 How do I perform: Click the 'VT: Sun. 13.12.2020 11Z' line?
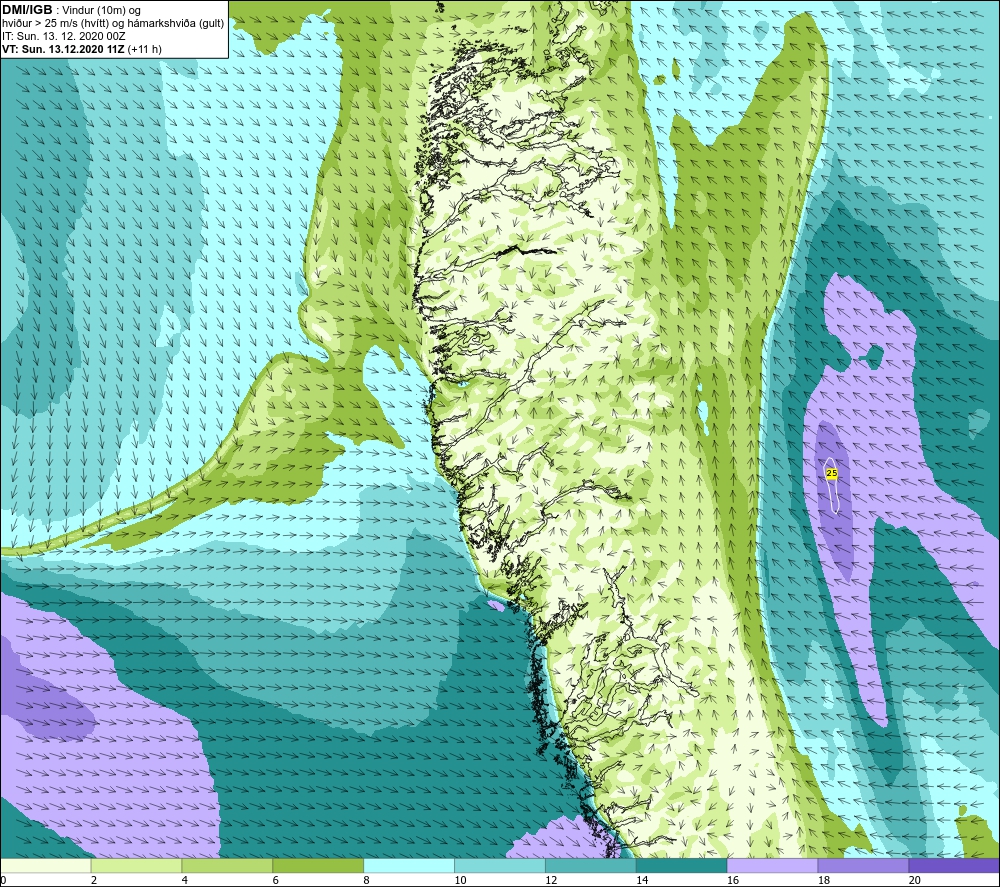pyautogui.click(x=64, y=49)
